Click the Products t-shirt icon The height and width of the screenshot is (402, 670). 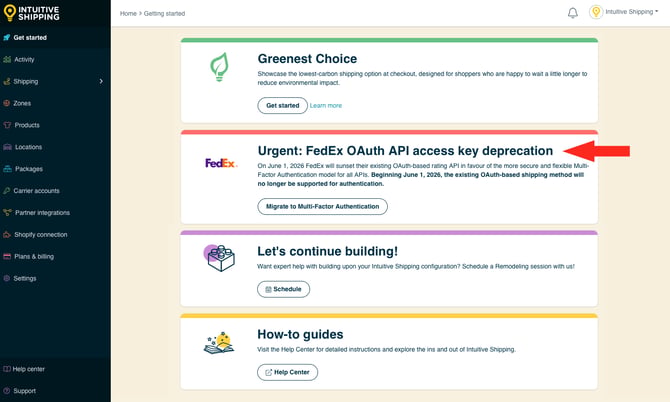7,125
